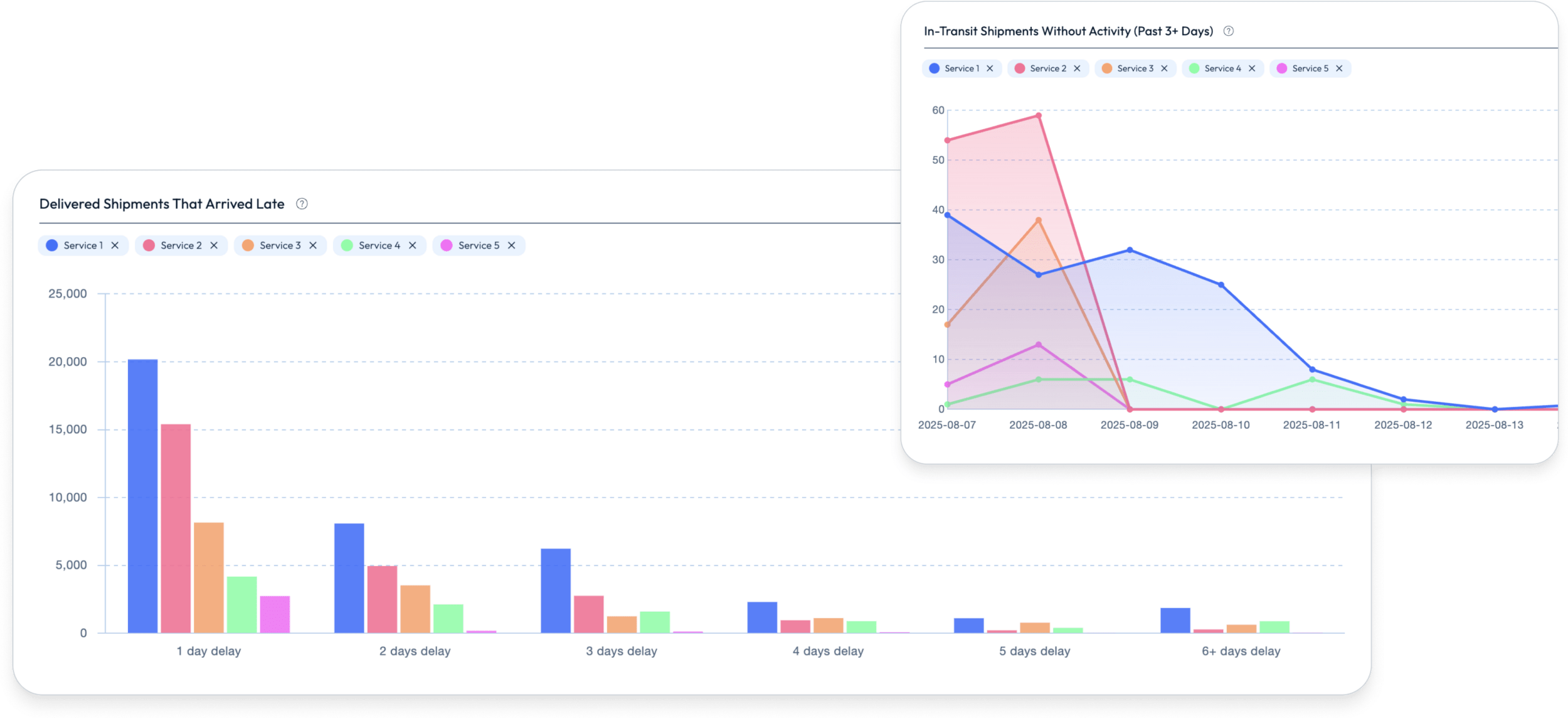Click Service 1 bar for 1 day delay
This screenshot has width=1568, height=718.
pyautogui.click(x=142, y=496)
